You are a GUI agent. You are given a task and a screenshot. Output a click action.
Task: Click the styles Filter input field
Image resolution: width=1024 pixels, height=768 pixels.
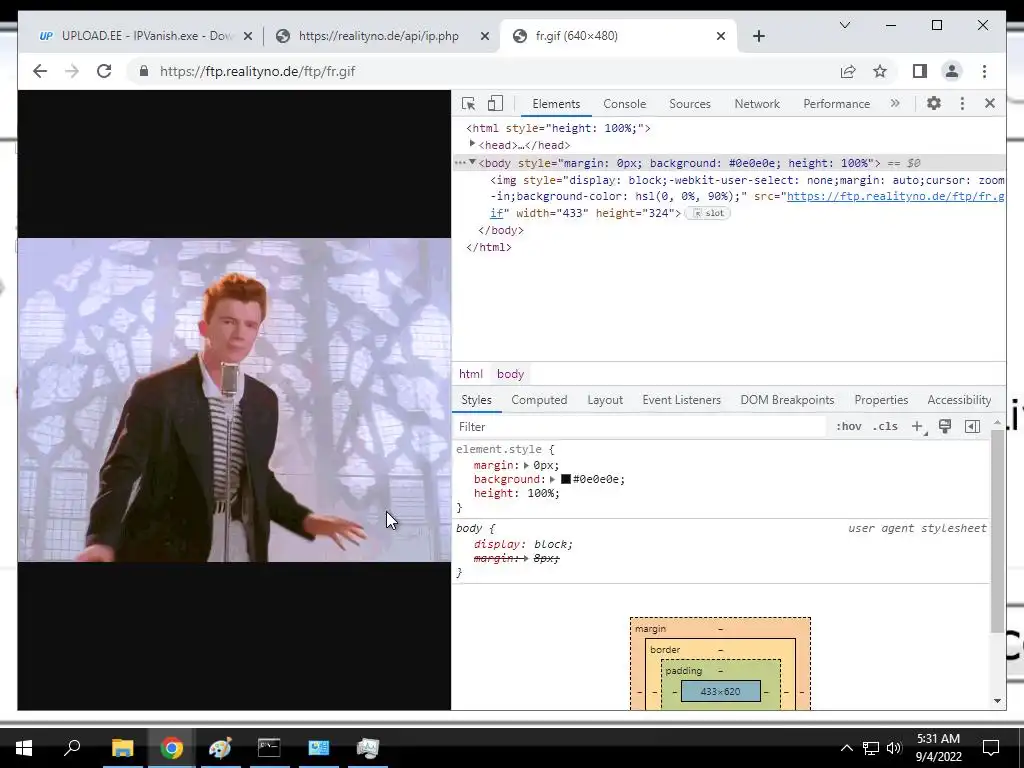(640, 426)
